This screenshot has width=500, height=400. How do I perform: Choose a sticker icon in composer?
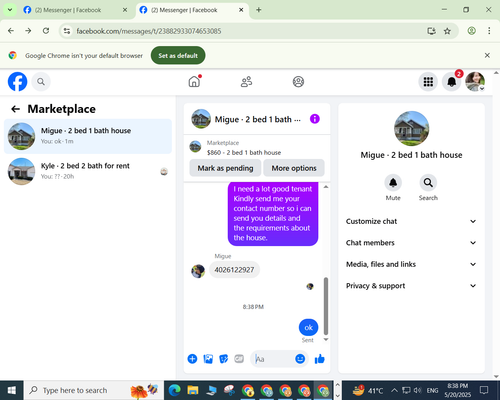[x=224, y=359]
